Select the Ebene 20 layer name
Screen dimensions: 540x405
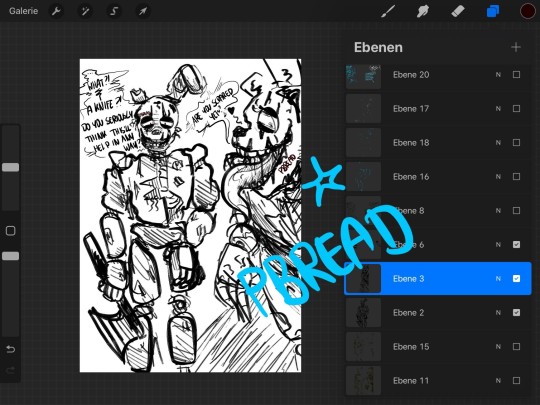click(411, 75)
